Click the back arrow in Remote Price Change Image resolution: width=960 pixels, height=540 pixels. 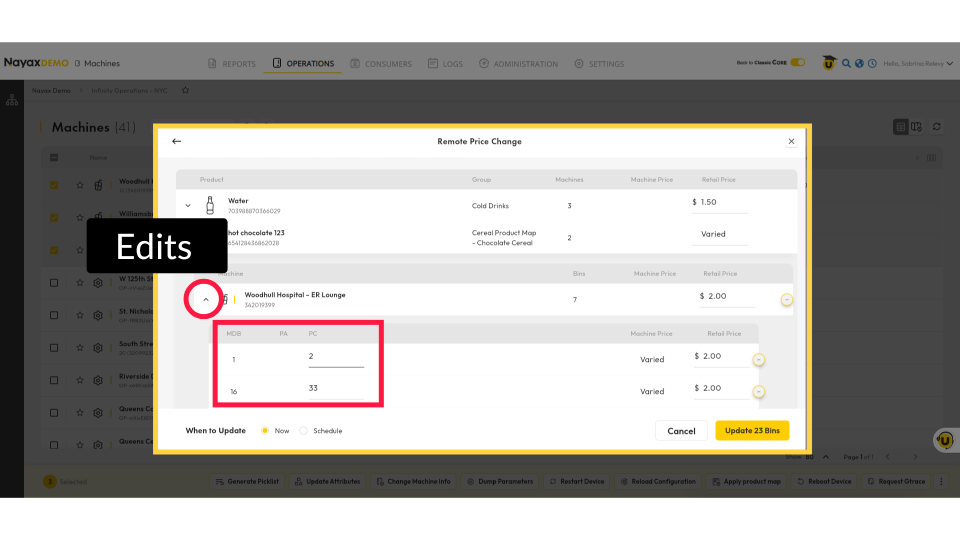177,141
